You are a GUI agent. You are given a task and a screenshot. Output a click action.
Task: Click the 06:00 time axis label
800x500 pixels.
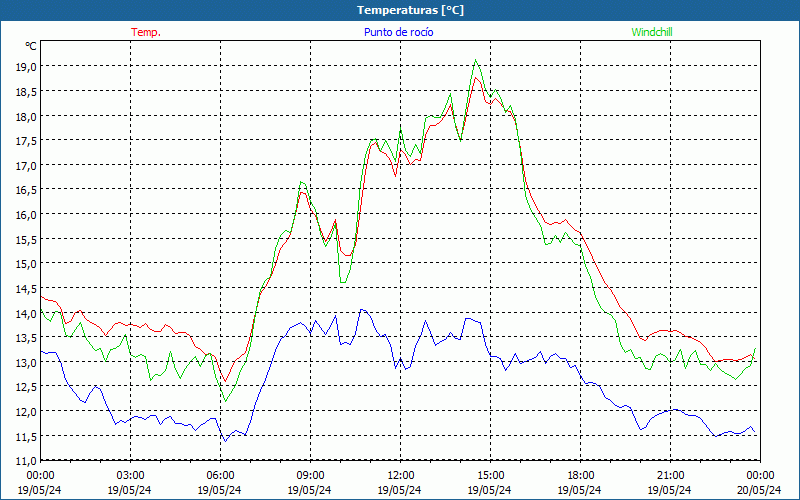pyautogui.click(x=220, y=476)
